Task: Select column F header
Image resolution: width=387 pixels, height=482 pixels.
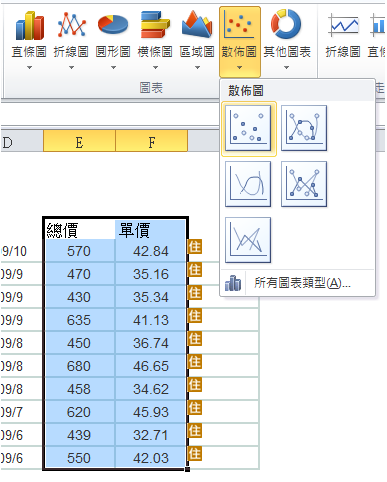Action: point(152,141)
